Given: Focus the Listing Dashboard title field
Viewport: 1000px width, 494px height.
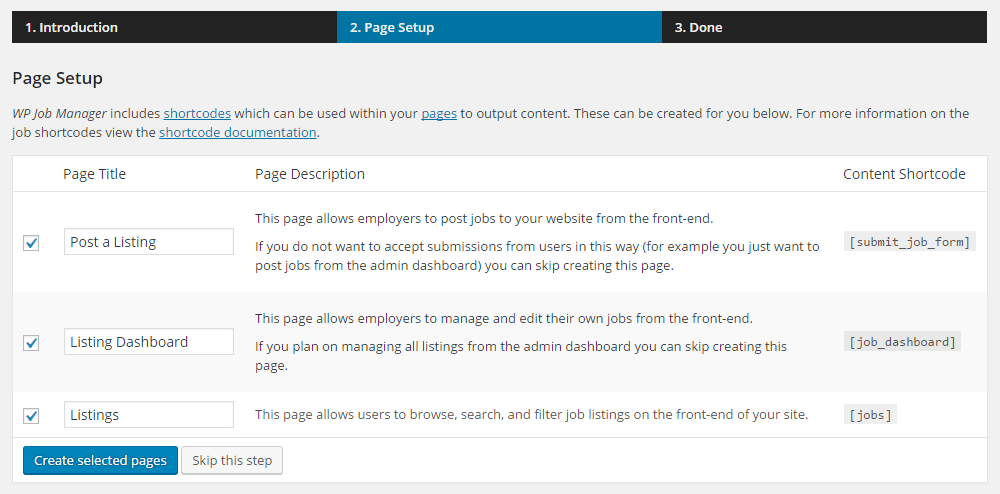Looking at the screenshot, I should 148,342.
